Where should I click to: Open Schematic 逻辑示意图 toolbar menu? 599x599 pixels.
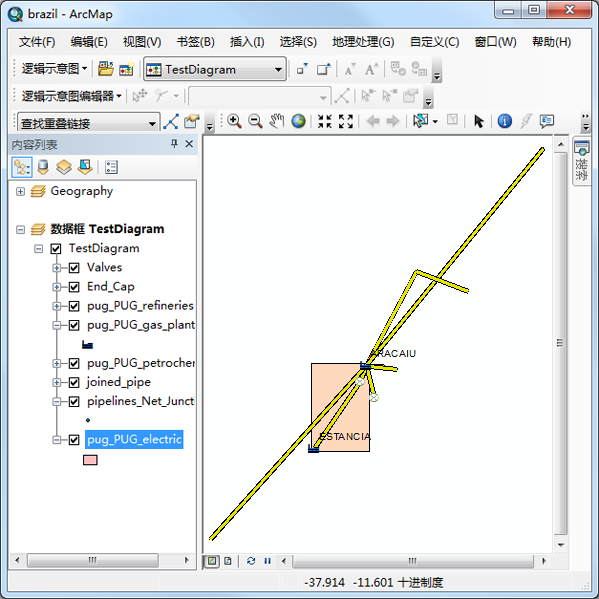pos(54,69)
